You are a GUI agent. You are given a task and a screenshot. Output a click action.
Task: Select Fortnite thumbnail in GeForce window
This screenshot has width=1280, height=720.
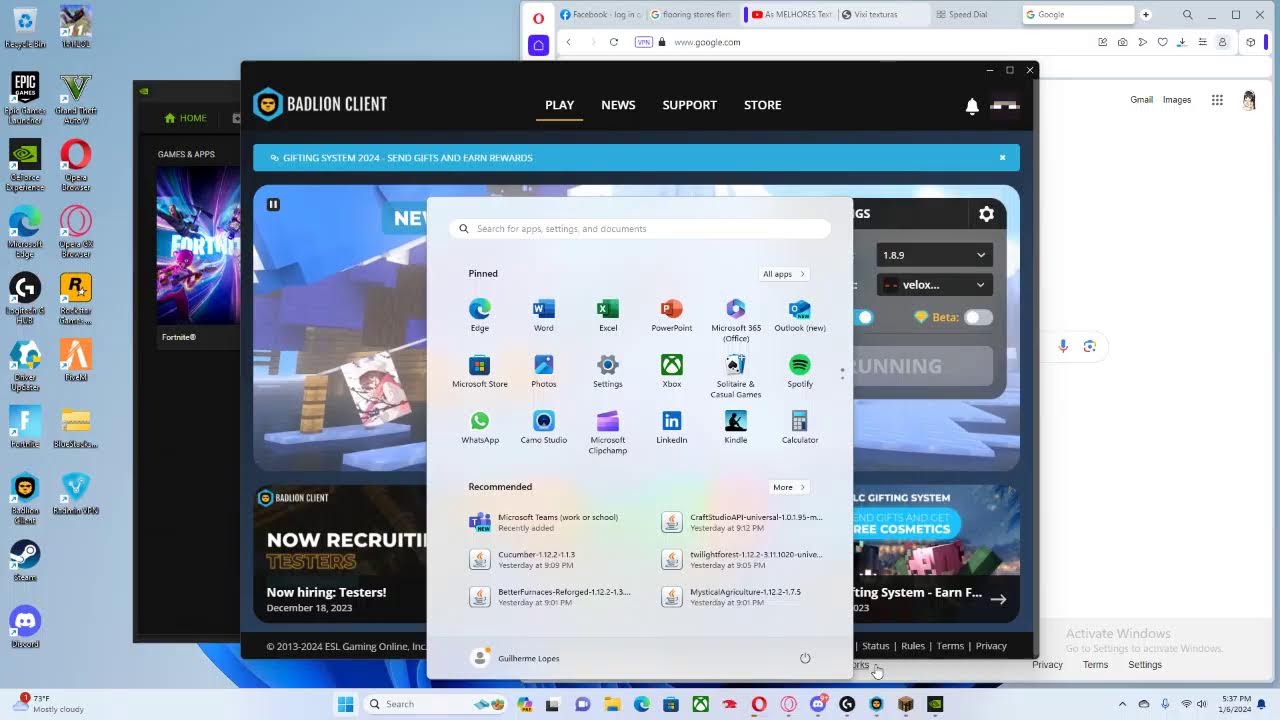coord(198,246)
